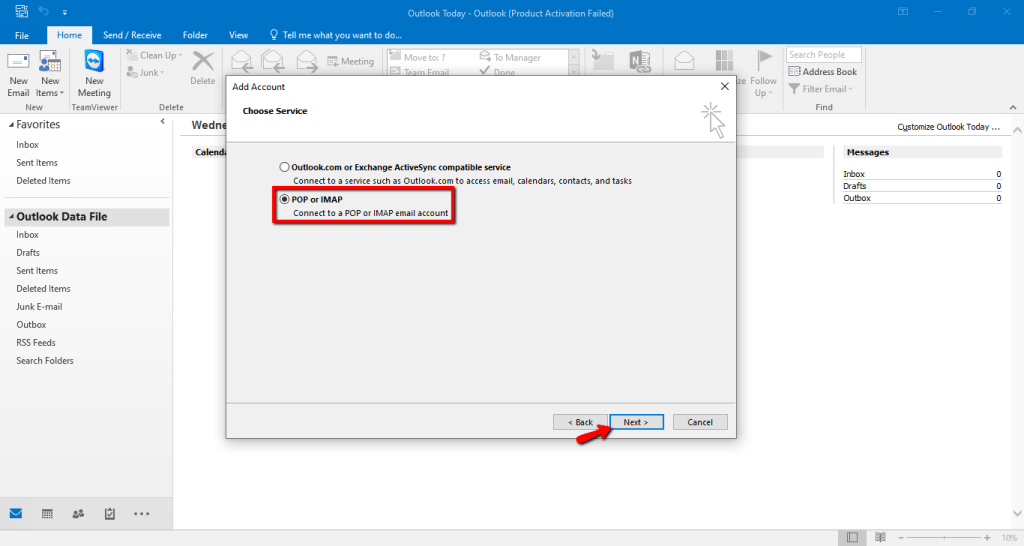
Task: Open Deleted Items under Favorites
Action: pyautogui.click(x=43, y=181)
